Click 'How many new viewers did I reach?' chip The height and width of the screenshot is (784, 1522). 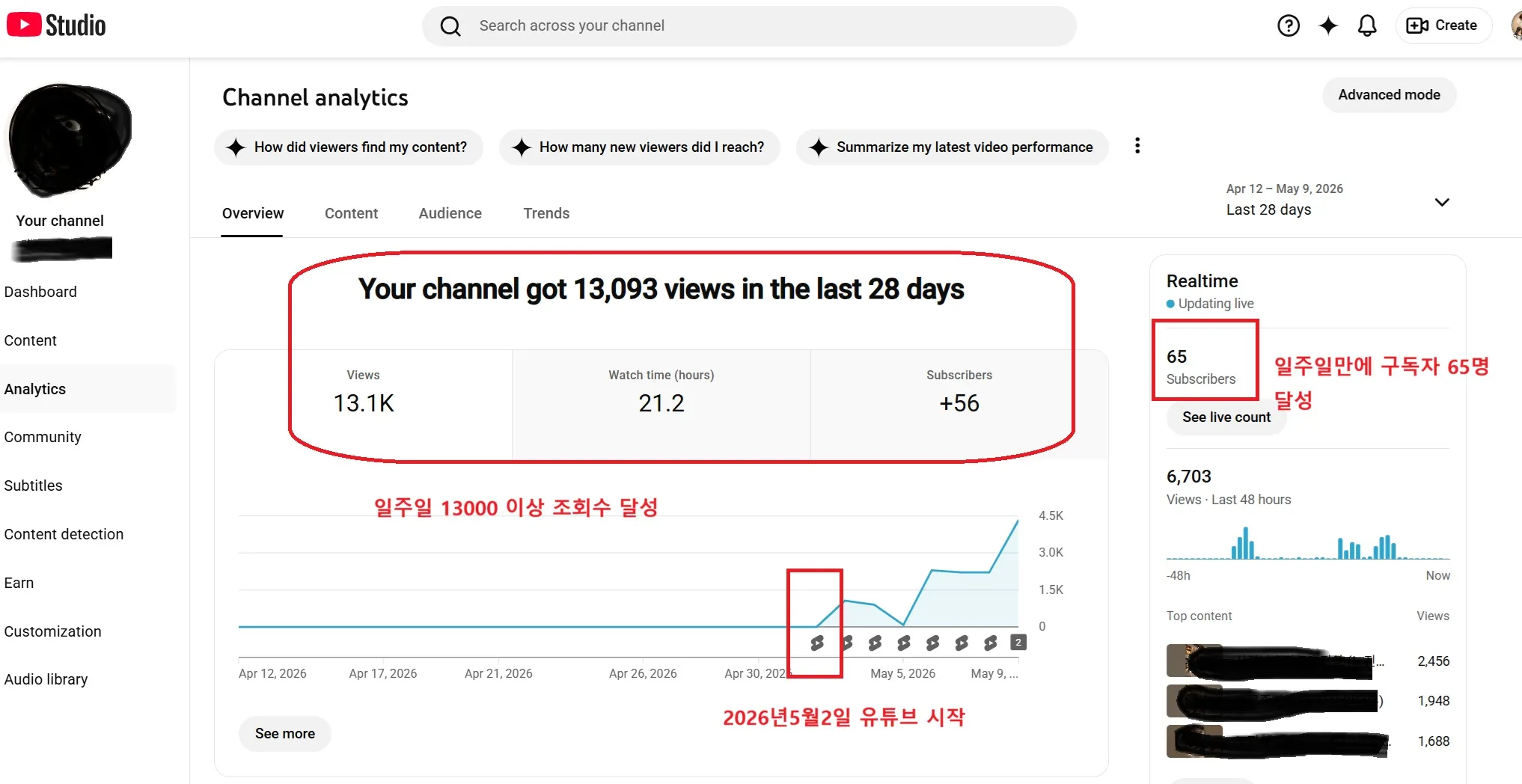click(640, 147)
